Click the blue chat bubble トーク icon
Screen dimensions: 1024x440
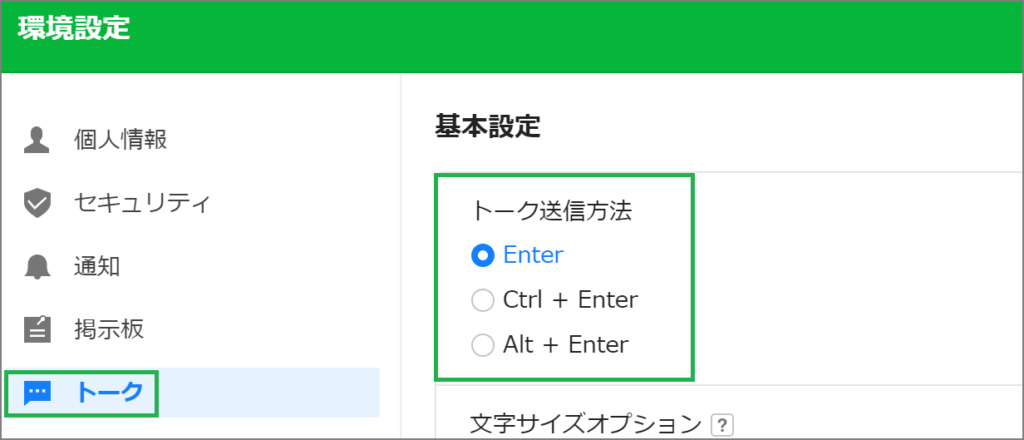[x=37, y=393]
